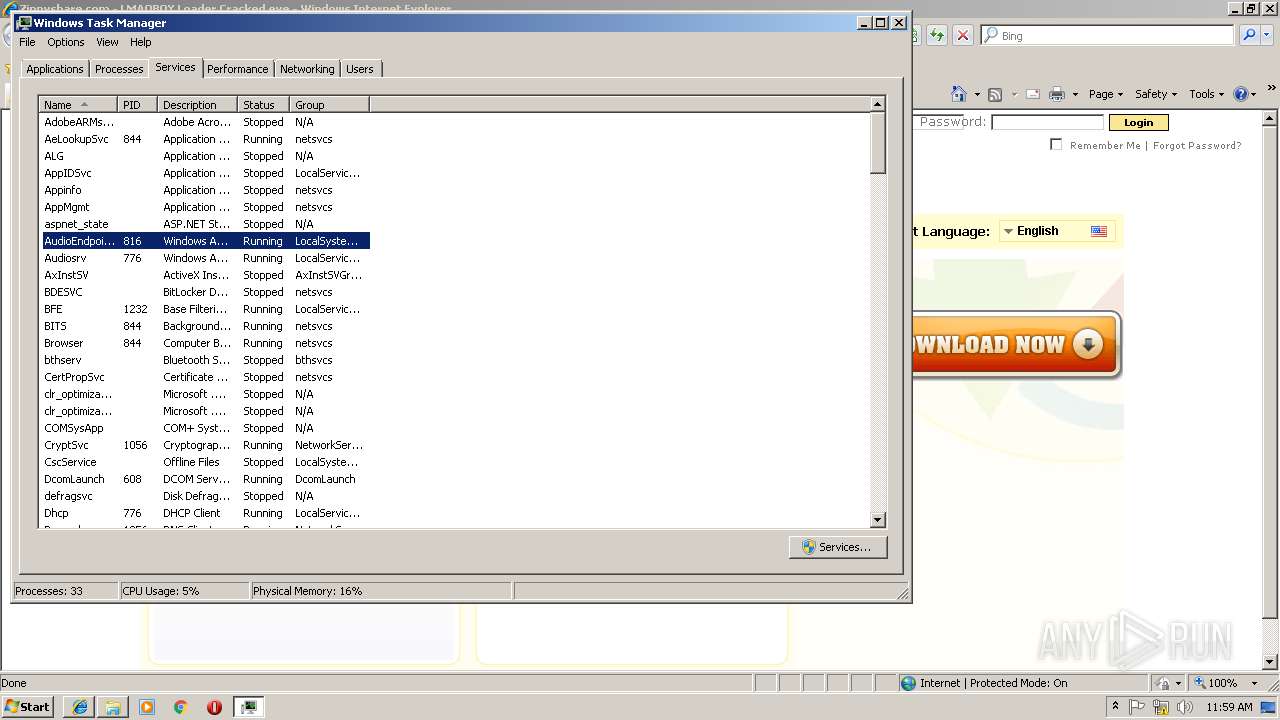Viewport: 1280px width, 720px height.
Task: Click the Action Center flag tray icon
Action: tap(1138, 707)
